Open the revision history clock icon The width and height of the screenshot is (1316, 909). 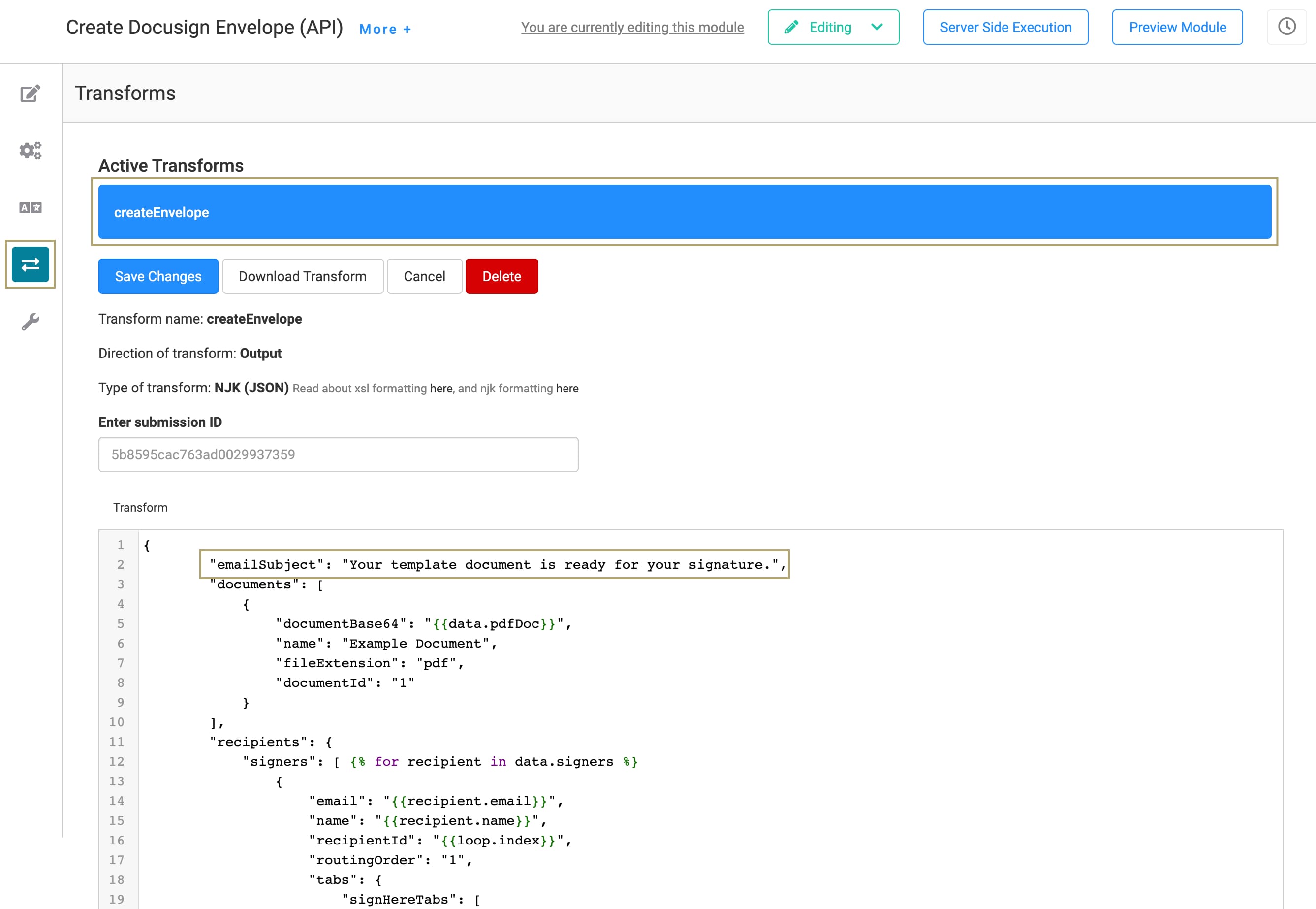tap(1286, 27)
